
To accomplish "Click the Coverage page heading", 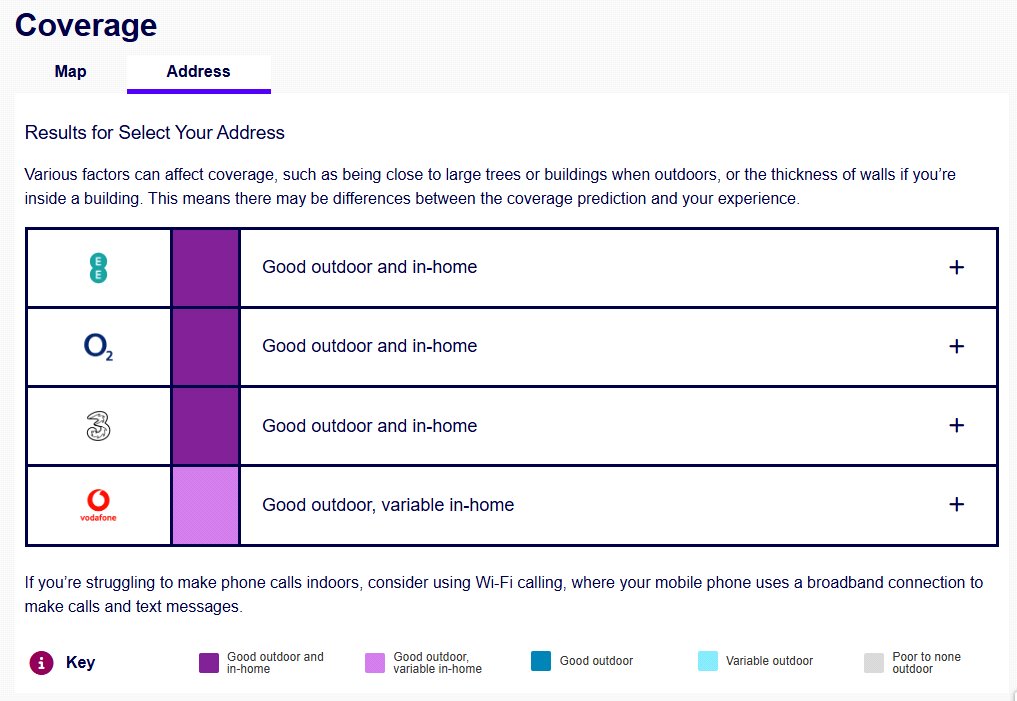I will (x=86, y=25).
